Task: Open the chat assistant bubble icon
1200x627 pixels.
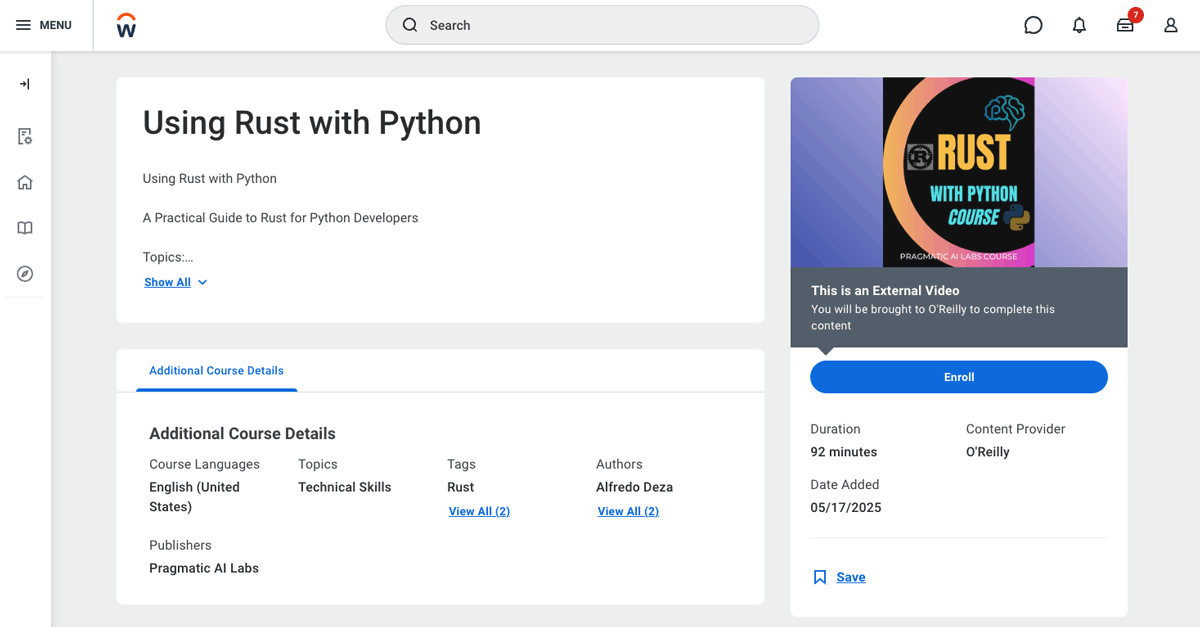Action: click(1033, 25)
